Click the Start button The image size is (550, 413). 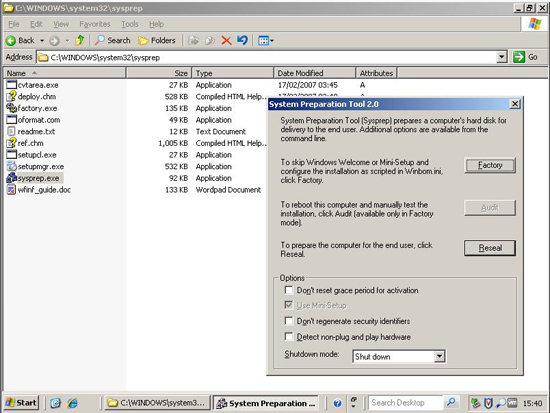[x=21, y=403]
